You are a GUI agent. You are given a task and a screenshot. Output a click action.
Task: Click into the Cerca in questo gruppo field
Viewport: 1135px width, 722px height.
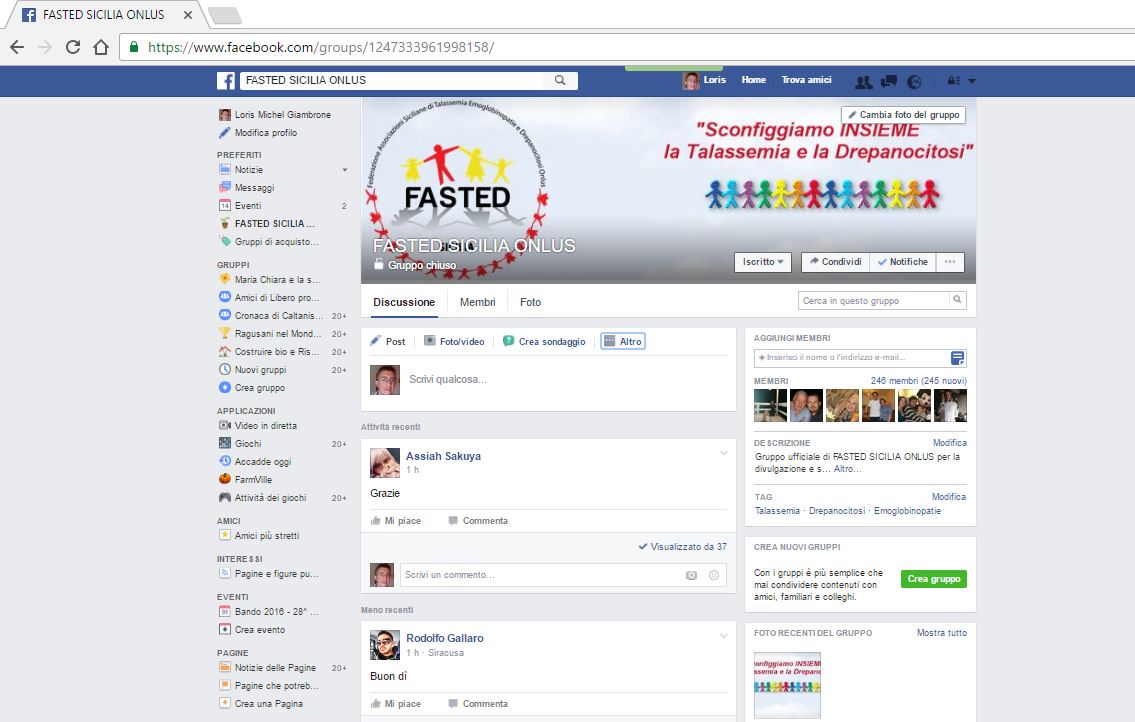[x=873, y=301]
